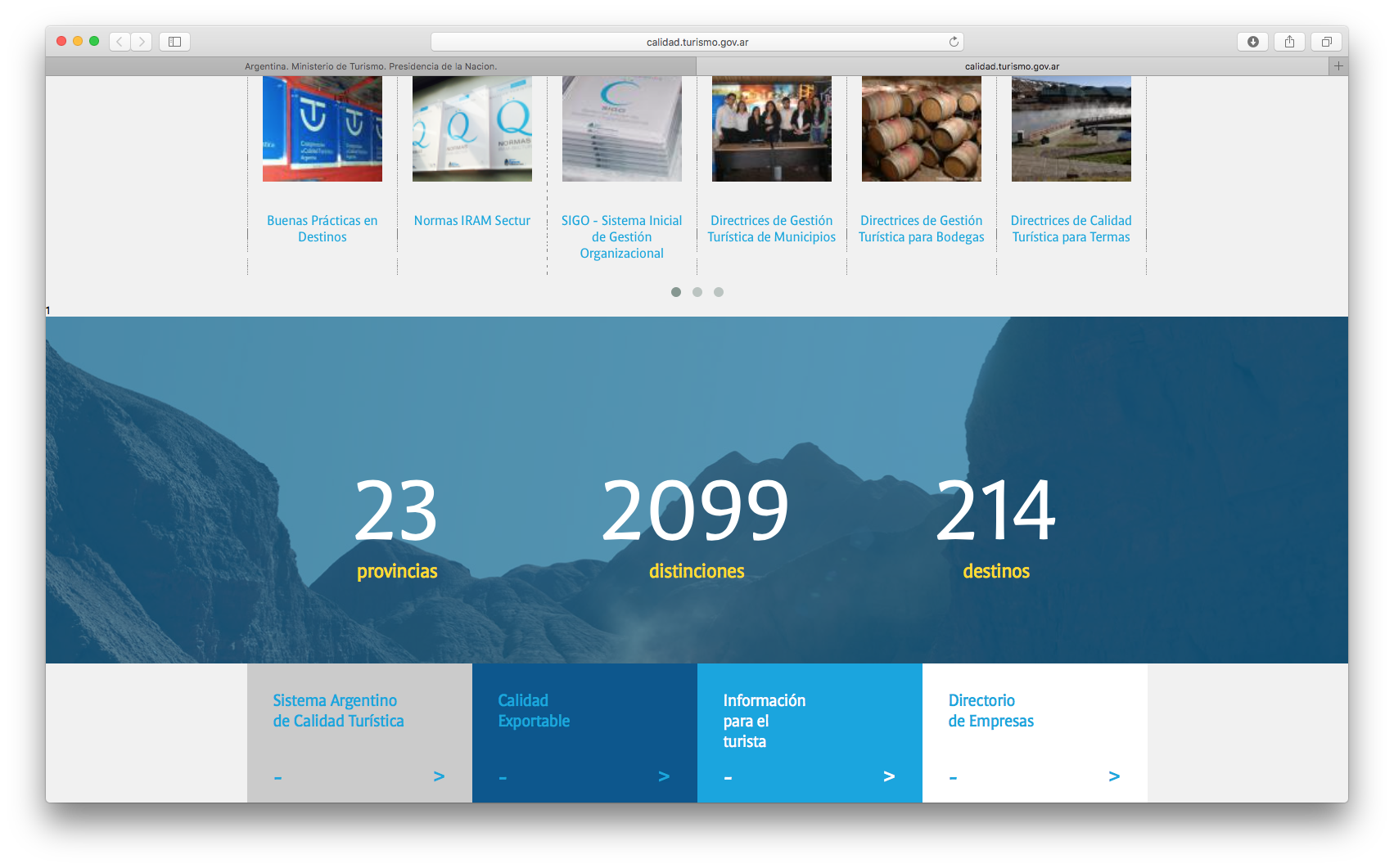Expand Sistema Argentino de Calidad Turística arrow
1394x868 pixels.
coord(439,776)
